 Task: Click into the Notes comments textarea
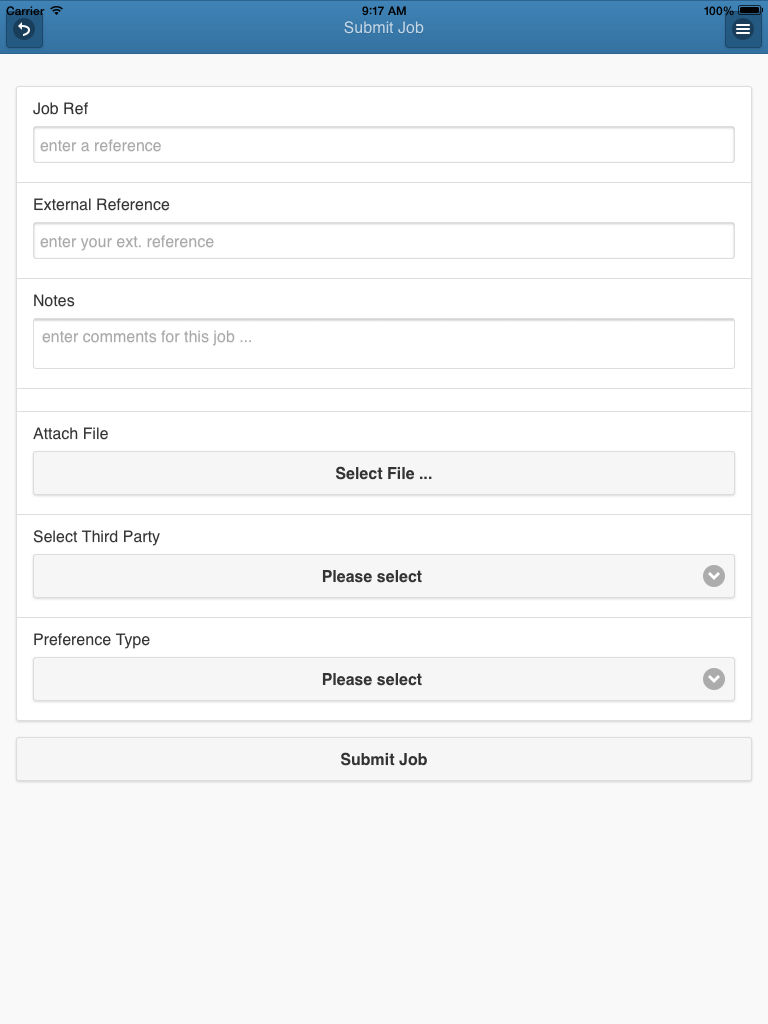pos(384,344)
